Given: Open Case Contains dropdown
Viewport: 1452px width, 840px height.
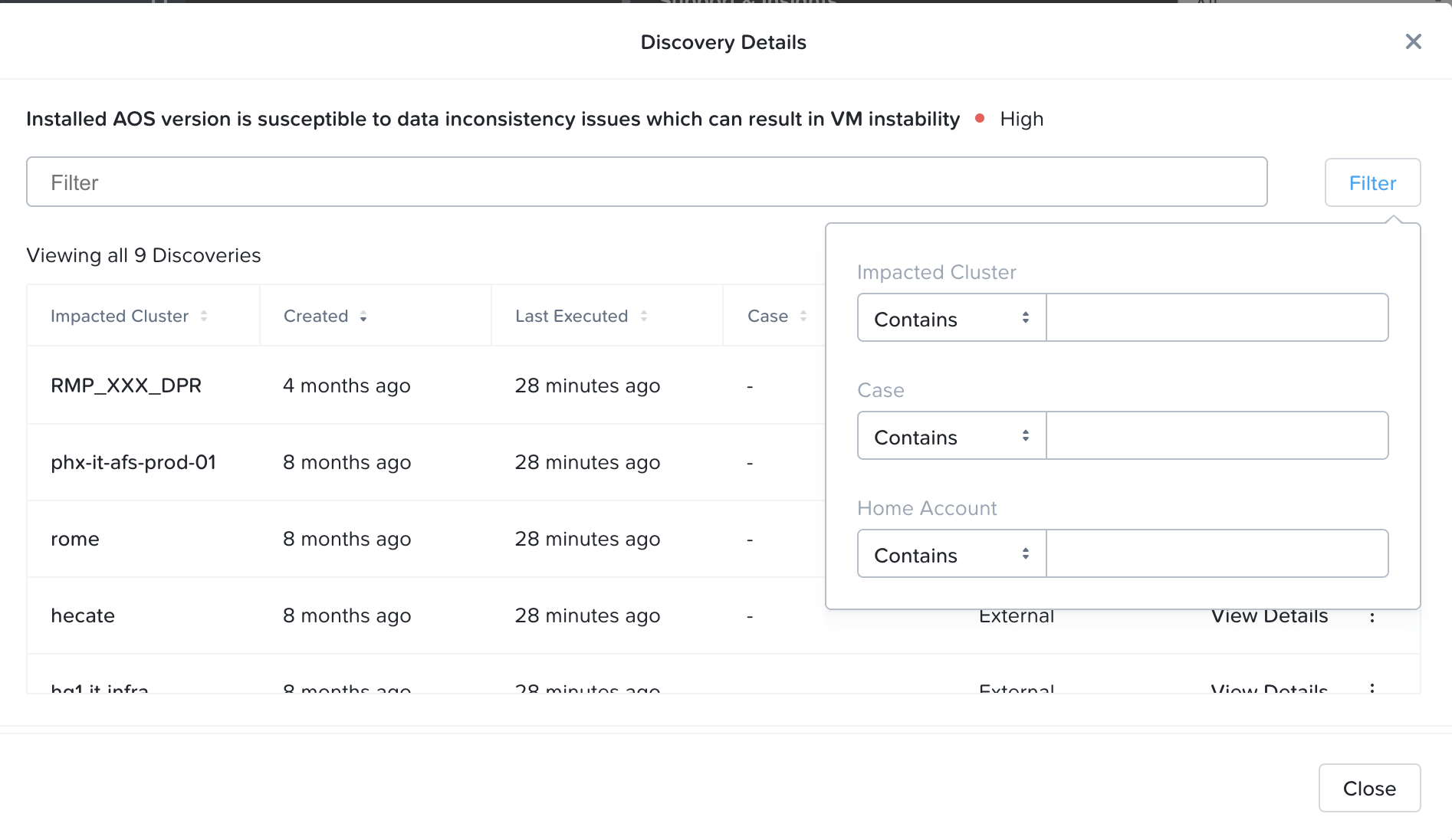Looking at the screenshot, I should click(951, 436).
